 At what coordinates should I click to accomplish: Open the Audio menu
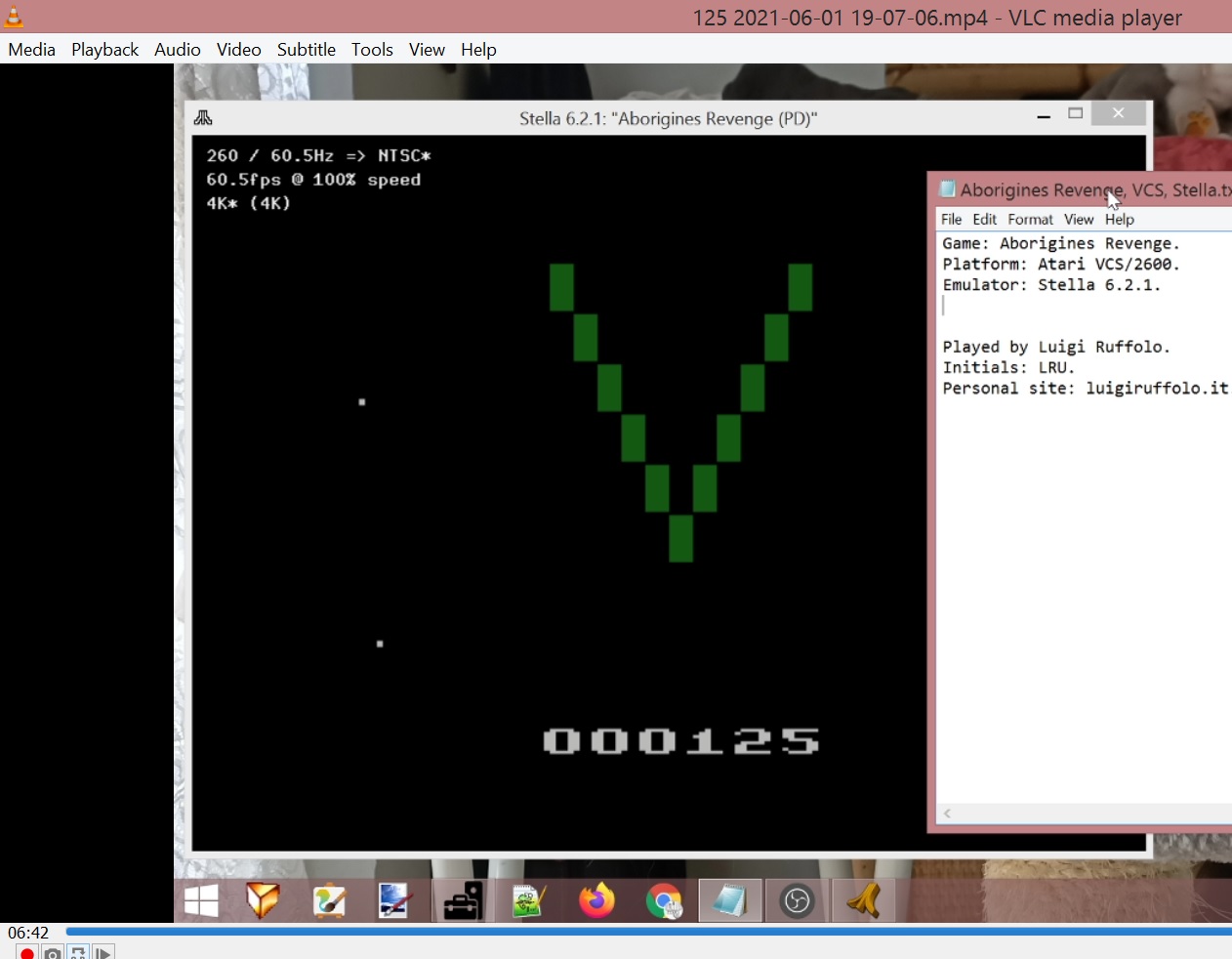click(177, 50)
